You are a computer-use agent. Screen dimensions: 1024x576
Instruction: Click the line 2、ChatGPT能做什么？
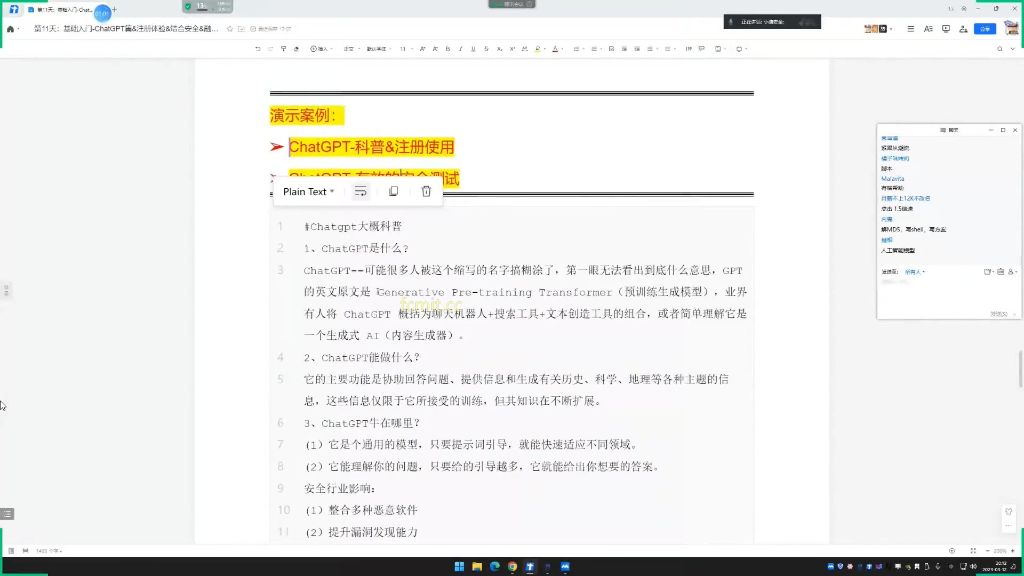pos(362,357)
